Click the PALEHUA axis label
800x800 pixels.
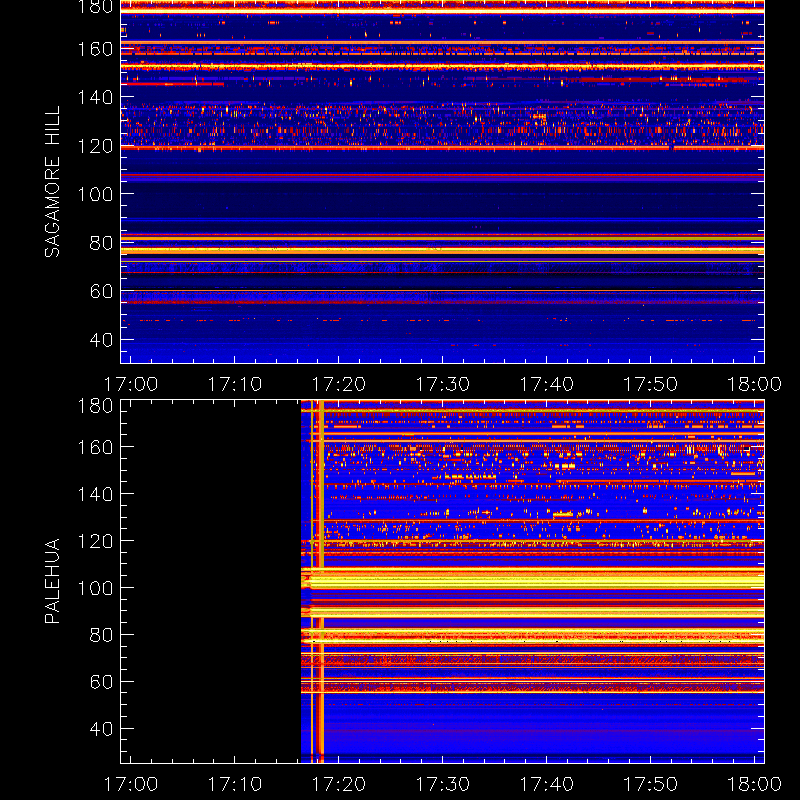point(52,581)
